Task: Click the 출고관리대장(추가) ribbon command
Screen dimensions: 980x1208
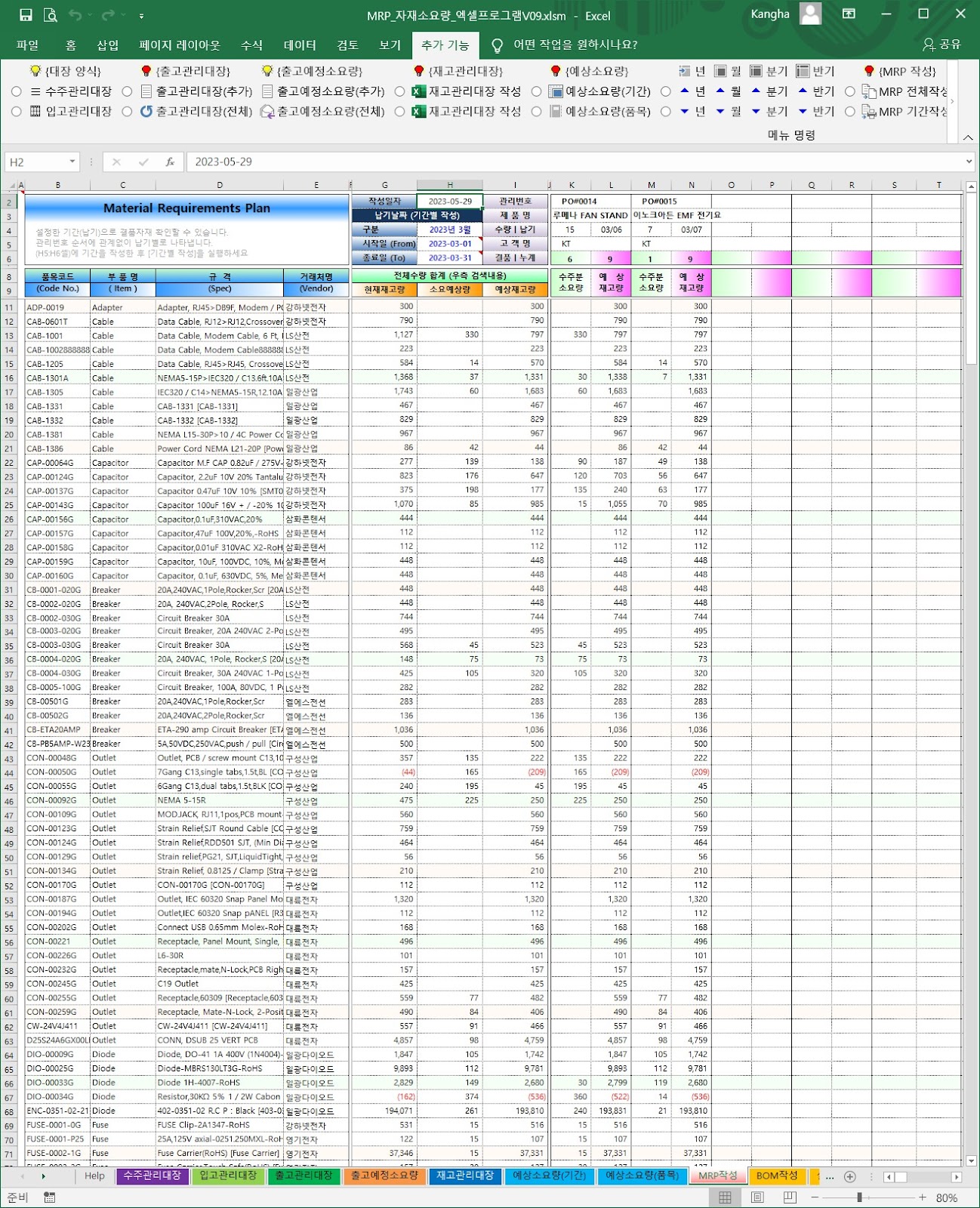Action: [196, 91]
